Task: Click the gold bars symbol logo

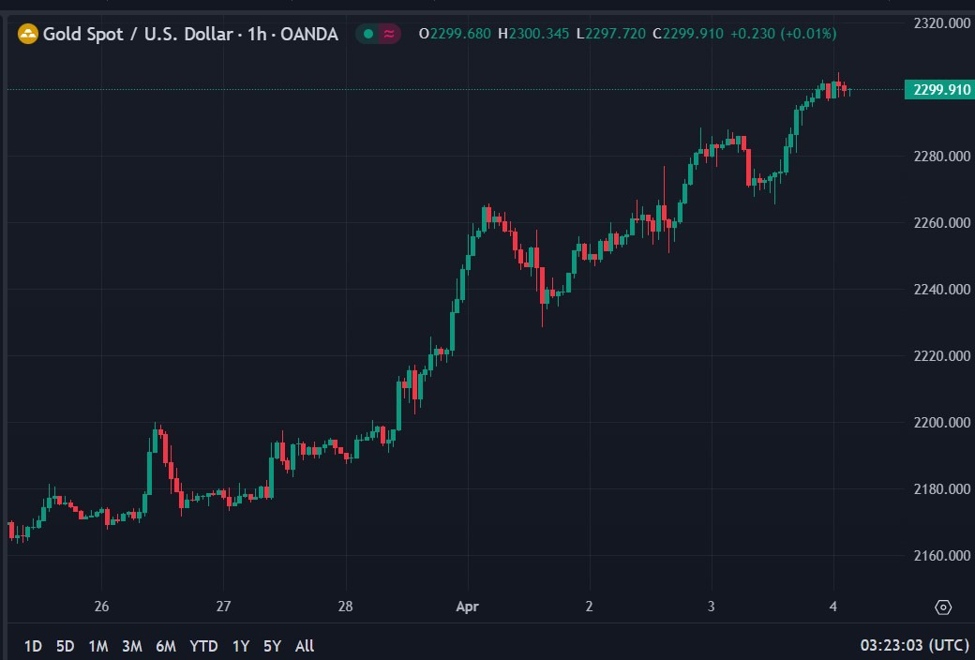Action: coord(27,34)
